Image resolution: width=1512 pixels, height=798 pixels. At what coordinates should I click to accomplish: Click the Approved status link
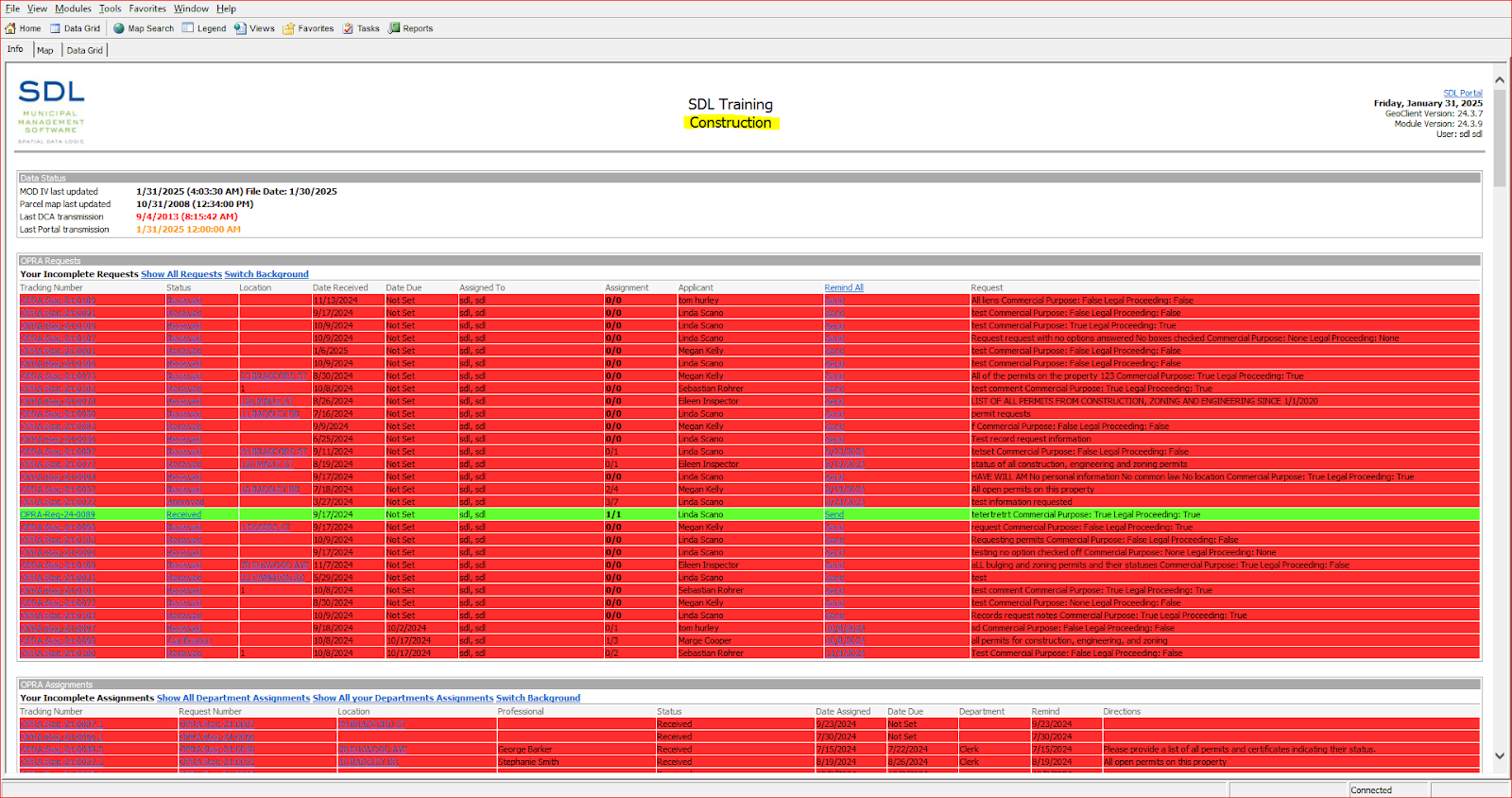click(x=184, y=502)
